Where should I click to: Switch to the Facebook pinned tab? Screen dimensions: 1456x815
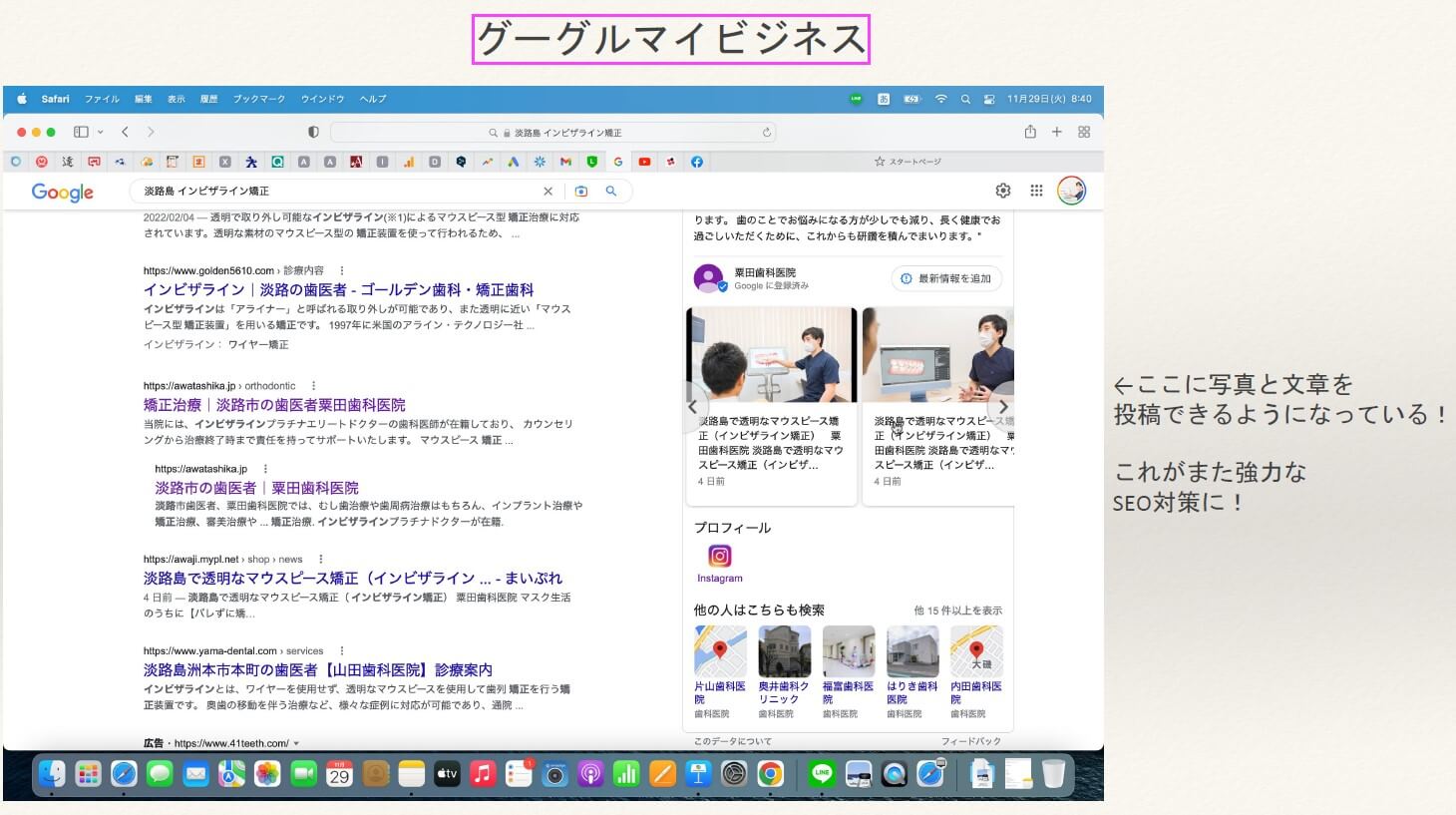click(x=697, y=162)
